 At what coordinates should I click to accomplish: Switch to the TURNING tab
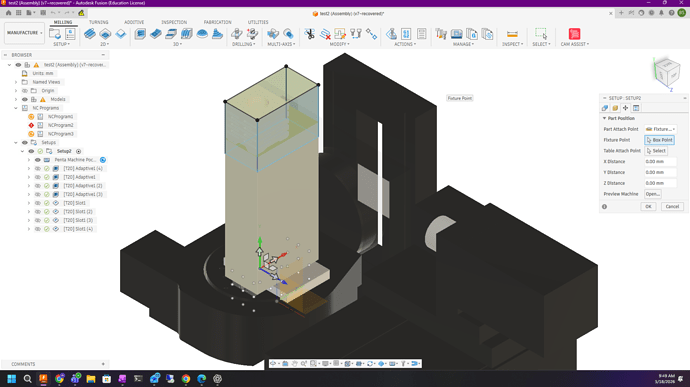click(x=99, y=22)
